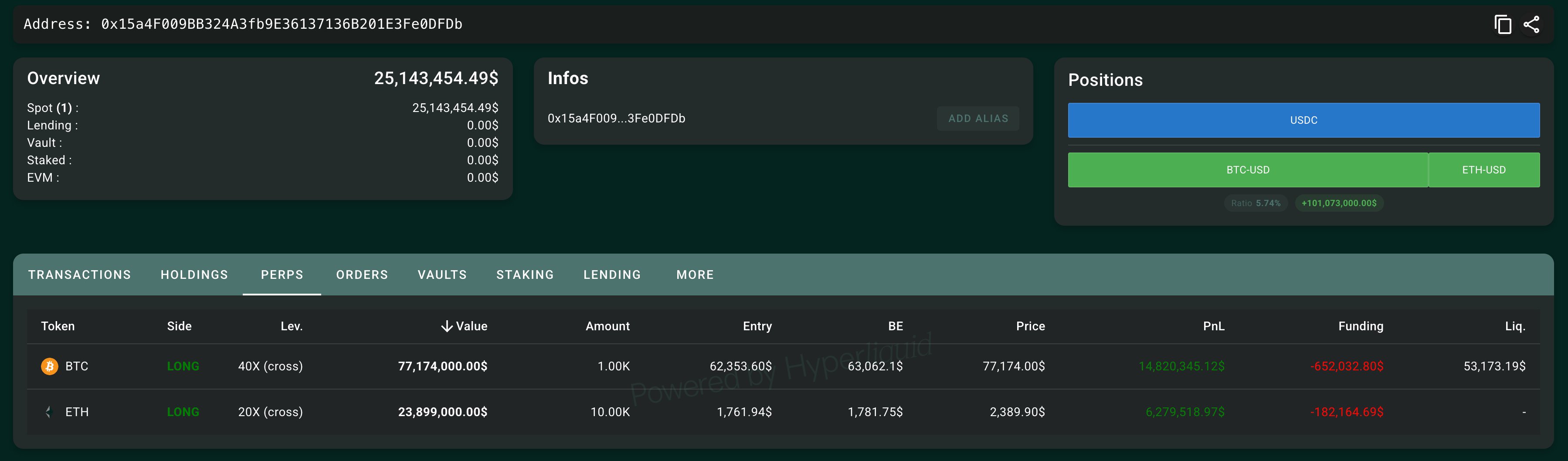Viewport: 1568px width, 461px height.
Task: Click the Spot (1) balance row label
Action: point(52,108)
